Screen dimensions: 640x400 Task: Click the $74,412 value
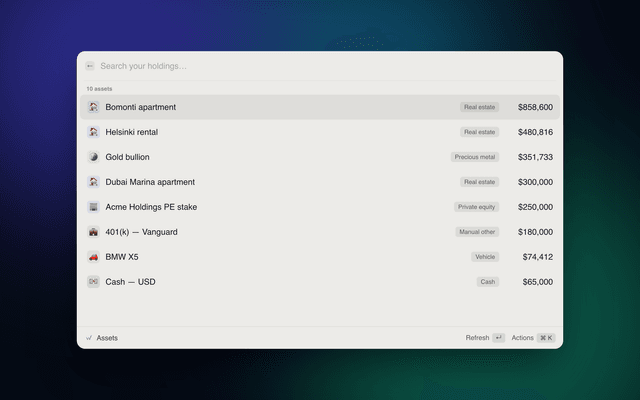click(x=538, y=257)
